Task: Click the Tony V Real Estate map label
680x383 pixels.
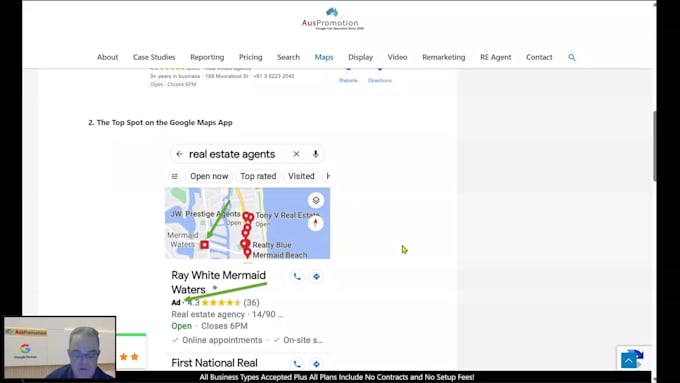Action: 288,215
